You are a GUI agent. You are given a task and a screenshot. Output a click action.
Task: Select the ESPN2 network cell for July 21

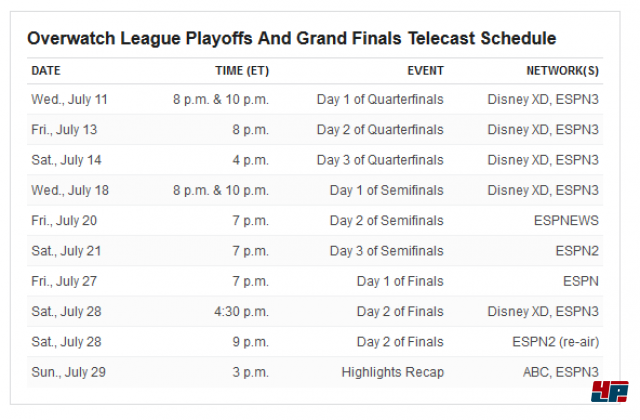tap(577, 251)
